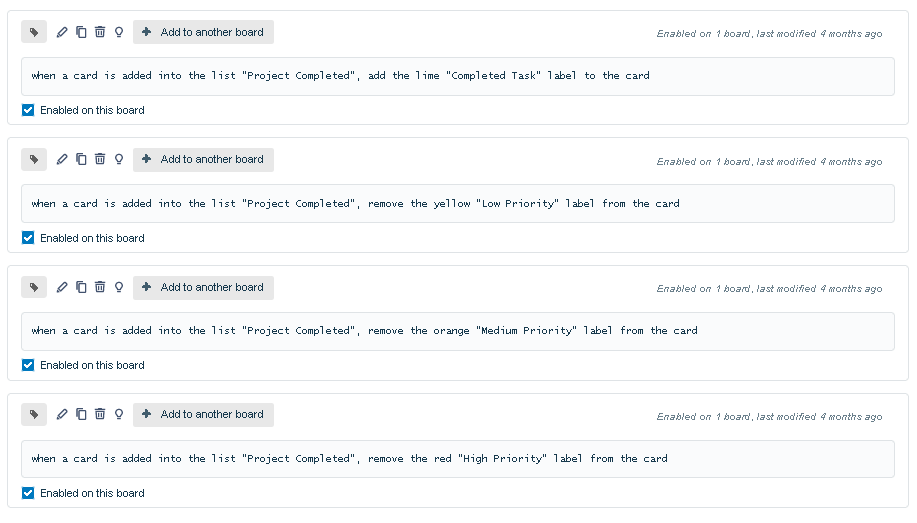Click lightbulb icon on High Priority rule
Image resolution: width=917 pixels, height=523 pixels.
(x=119, y=414)
